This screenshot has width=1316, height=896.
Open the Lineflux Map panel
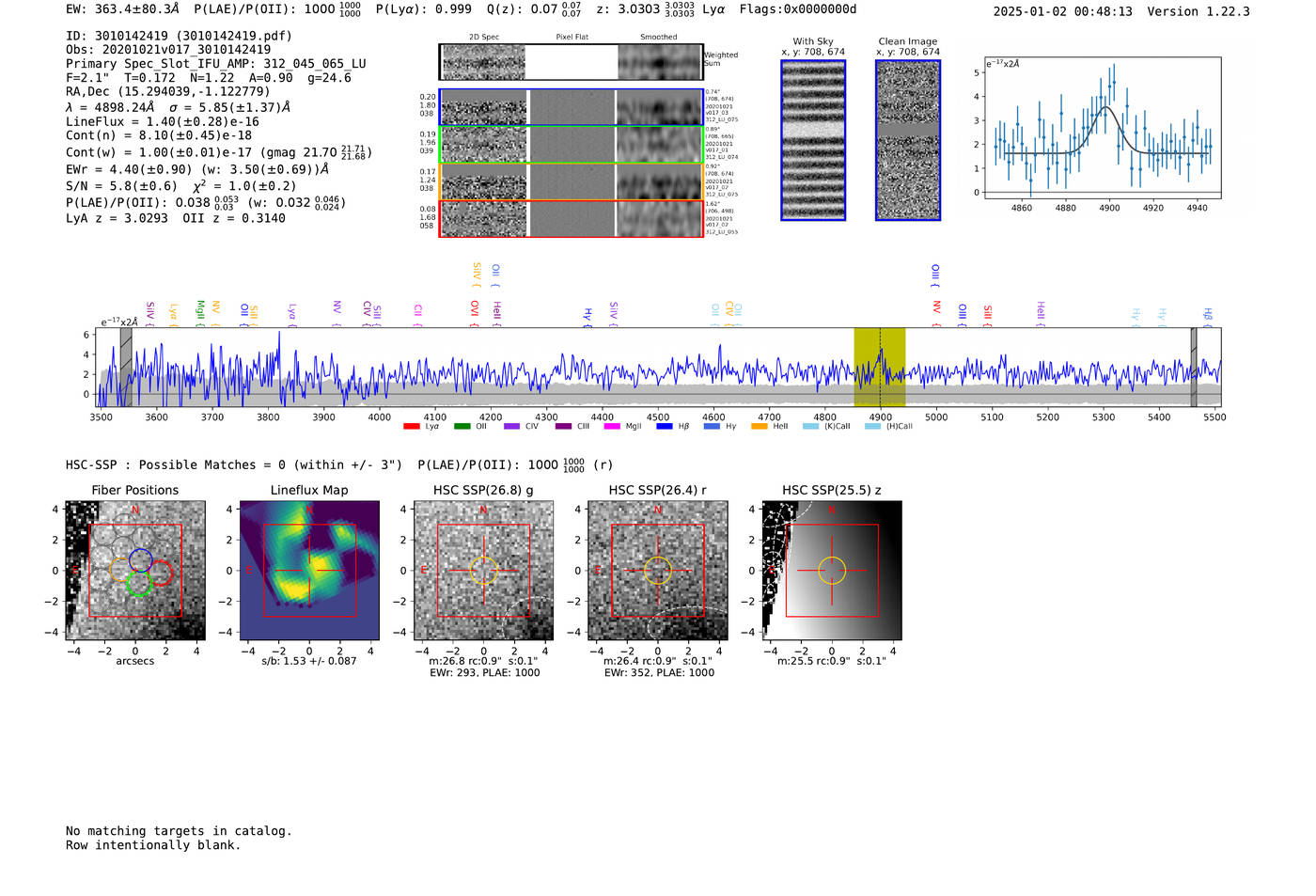point(309,571)
